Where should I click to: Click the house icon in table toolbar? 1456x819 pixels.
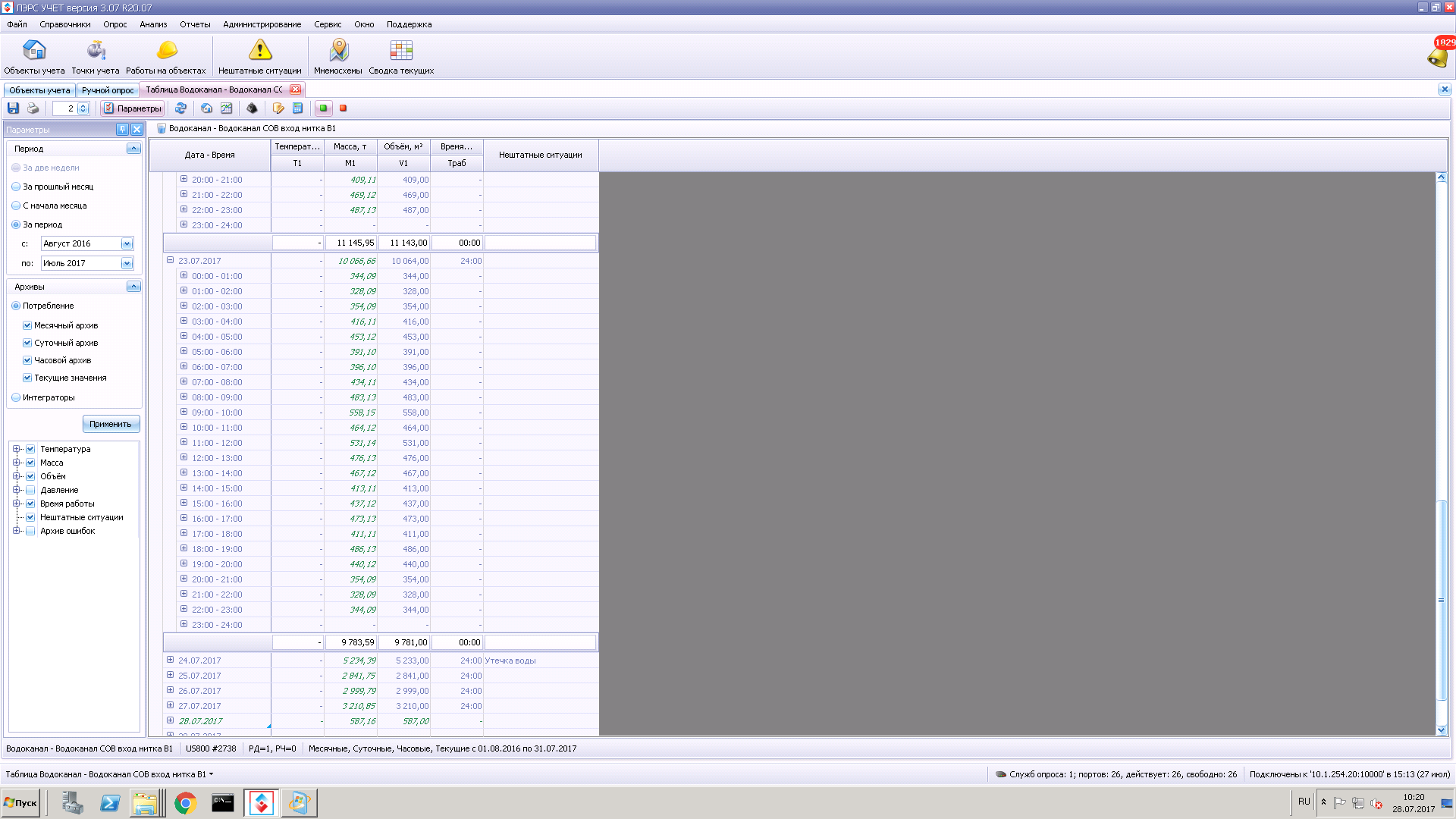click(206, 108)
